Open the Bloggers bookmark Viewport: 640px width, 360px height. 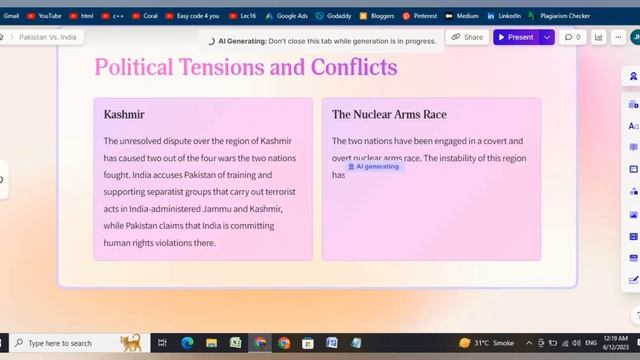coord(377,16)
